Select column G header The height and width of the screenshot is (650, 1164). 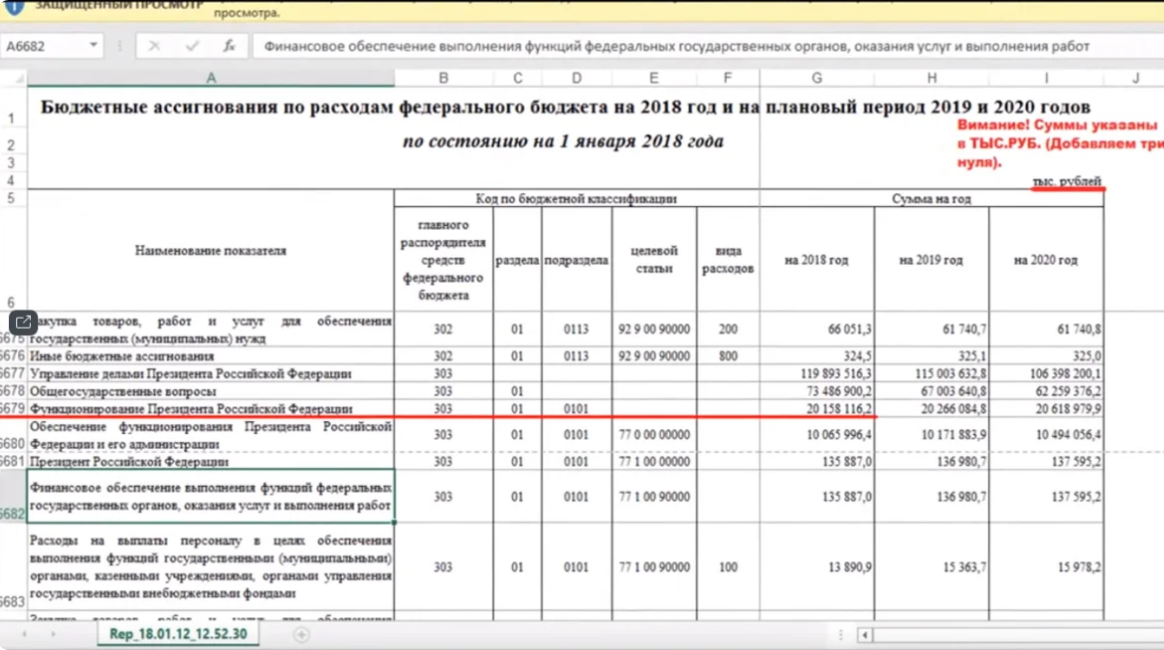coord(817,78)
